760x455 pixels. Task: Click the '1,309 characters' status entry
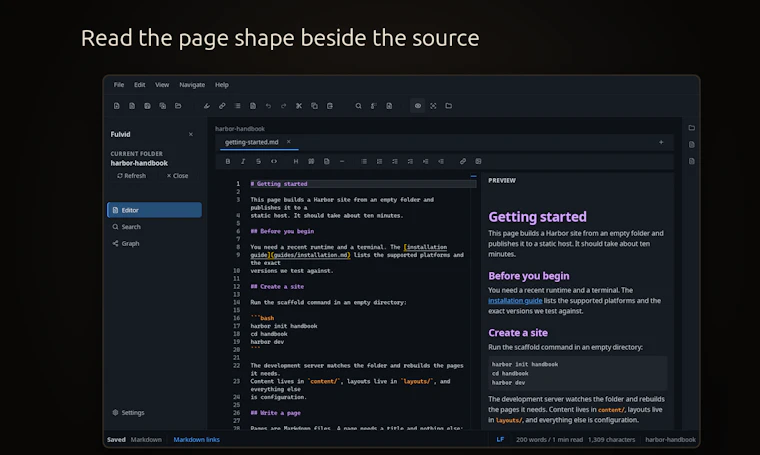tap(611, 439)
